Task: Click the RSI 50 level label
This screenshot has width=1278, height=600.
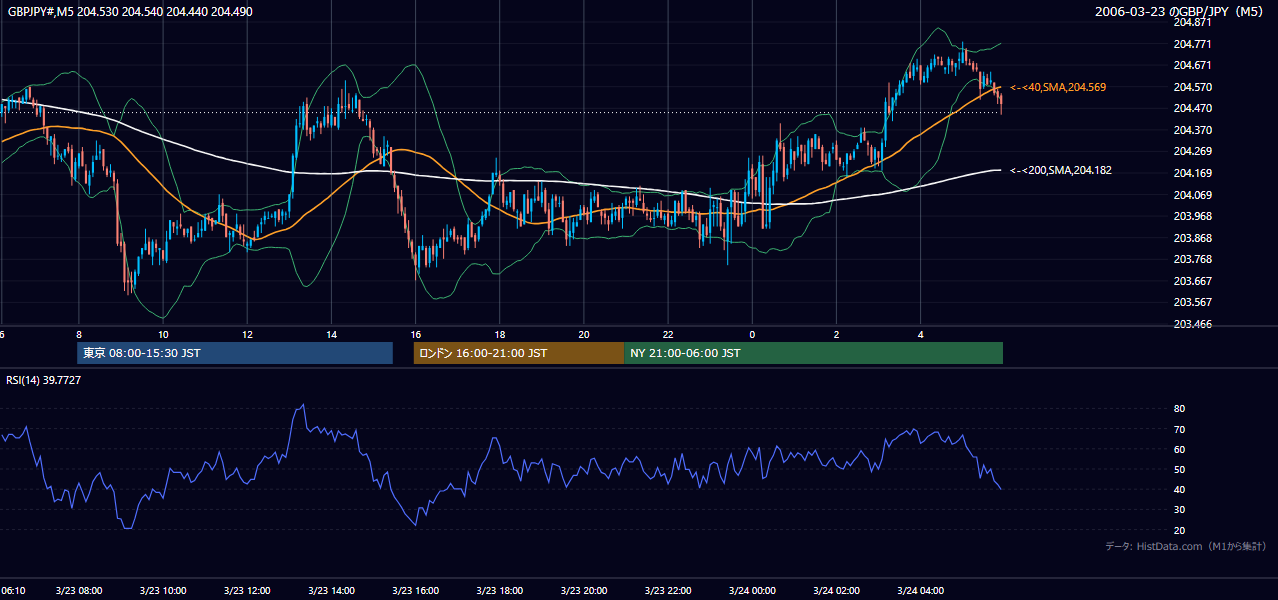Action: [1179, 469]
